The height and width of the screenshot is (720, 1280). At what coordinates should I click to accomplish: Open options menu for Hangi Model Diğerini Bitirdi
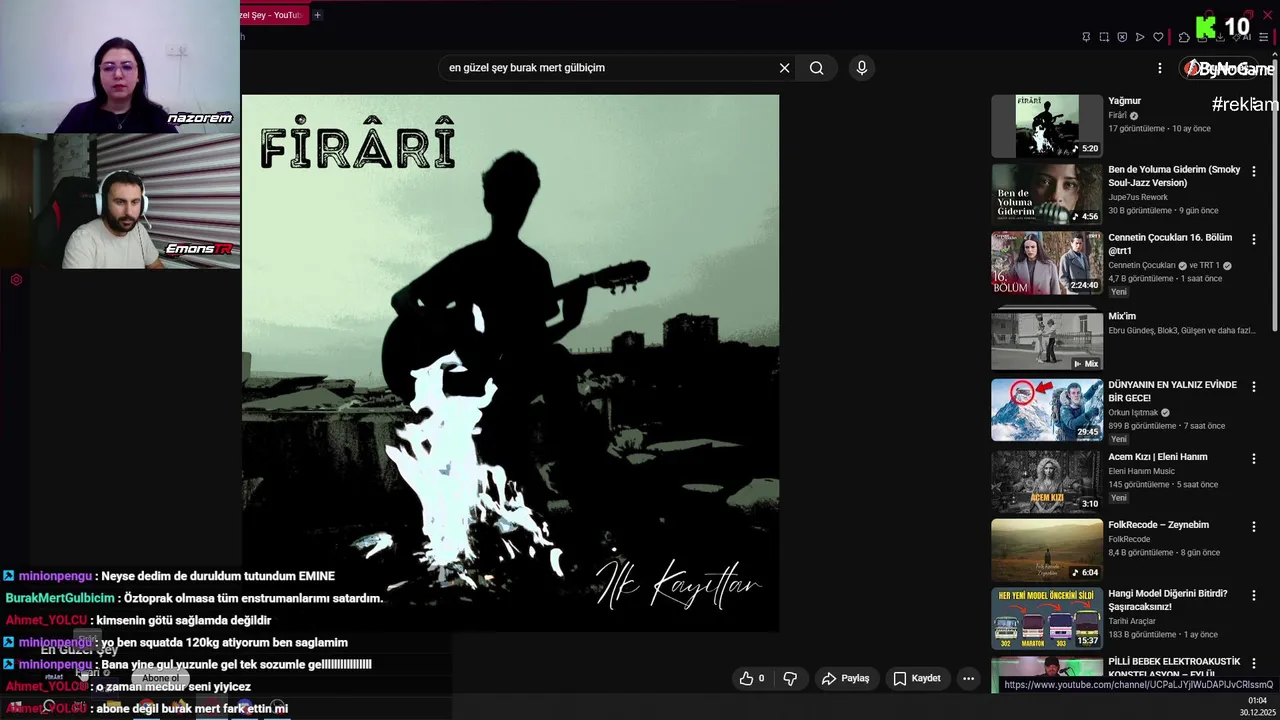(1253, 595)
